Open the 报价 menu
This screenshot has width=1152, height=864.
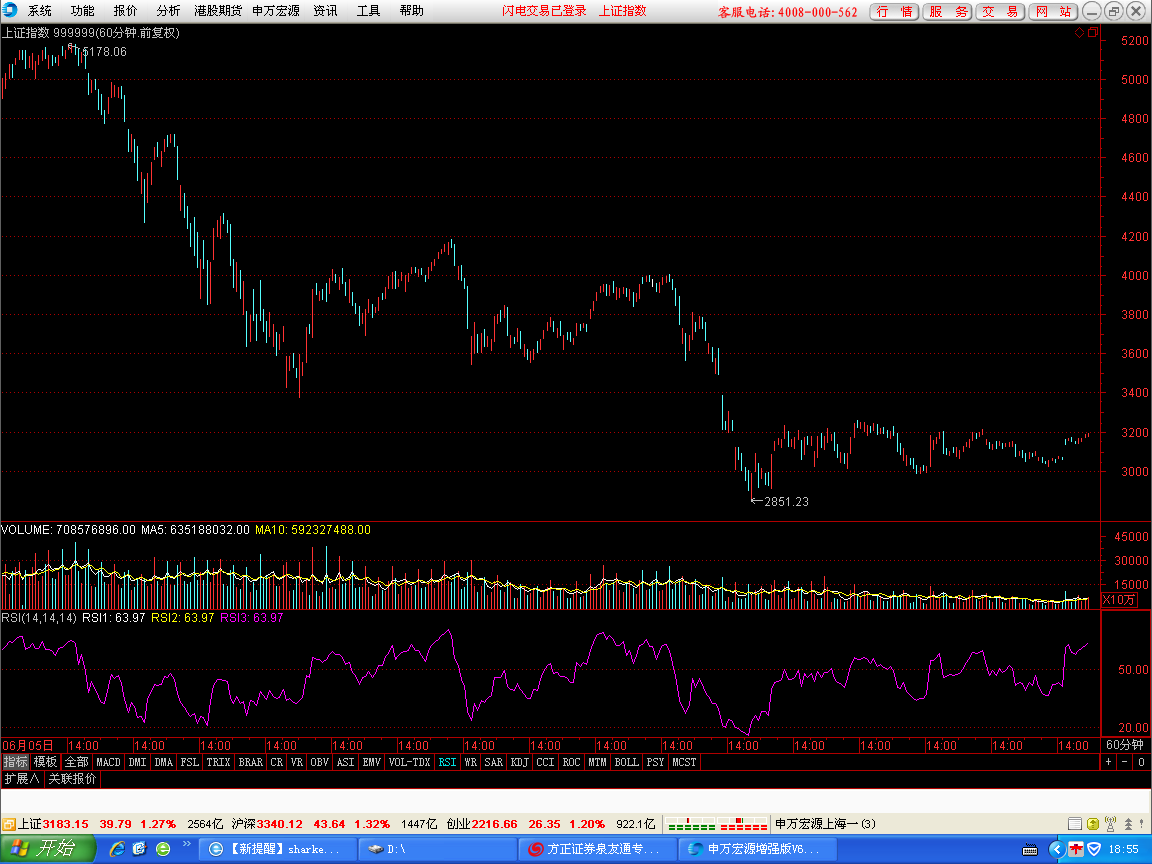(x=125, y=10)
